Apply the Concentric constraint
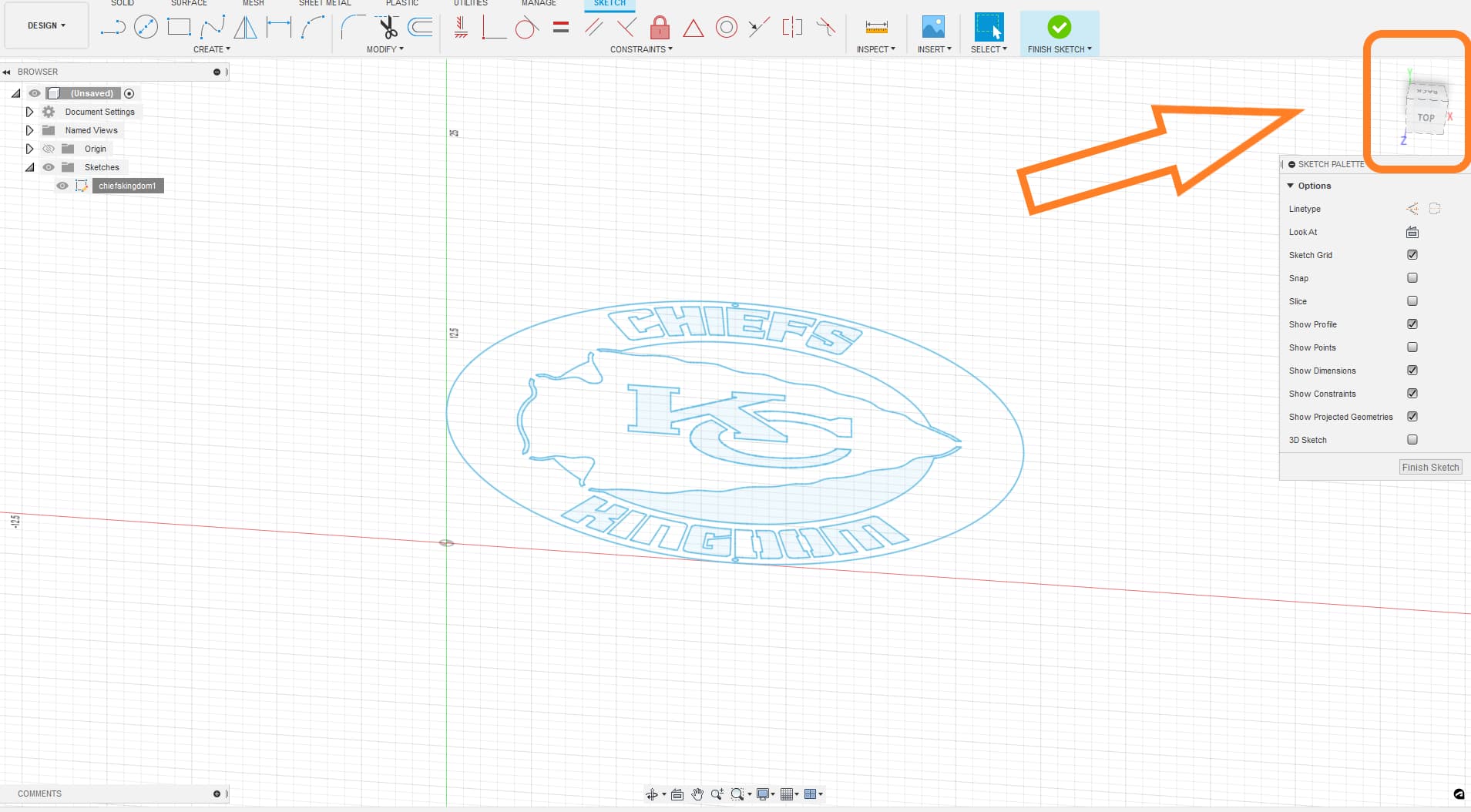This screenshot has height=812, width=1471. pyautogui.click(x=726, y=28)
